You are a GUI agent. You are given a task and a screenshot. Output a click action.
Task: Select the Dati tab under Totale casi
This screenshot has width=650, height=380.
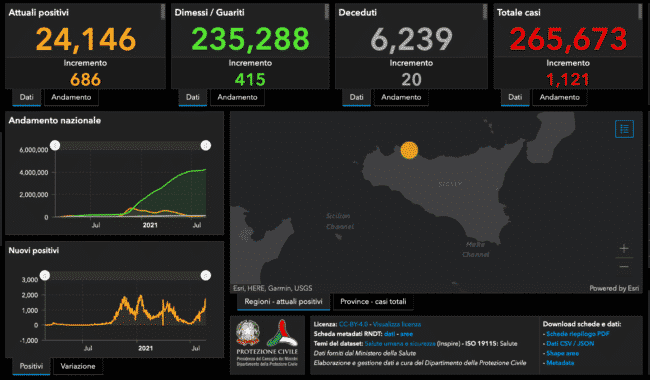click(515, 97)
